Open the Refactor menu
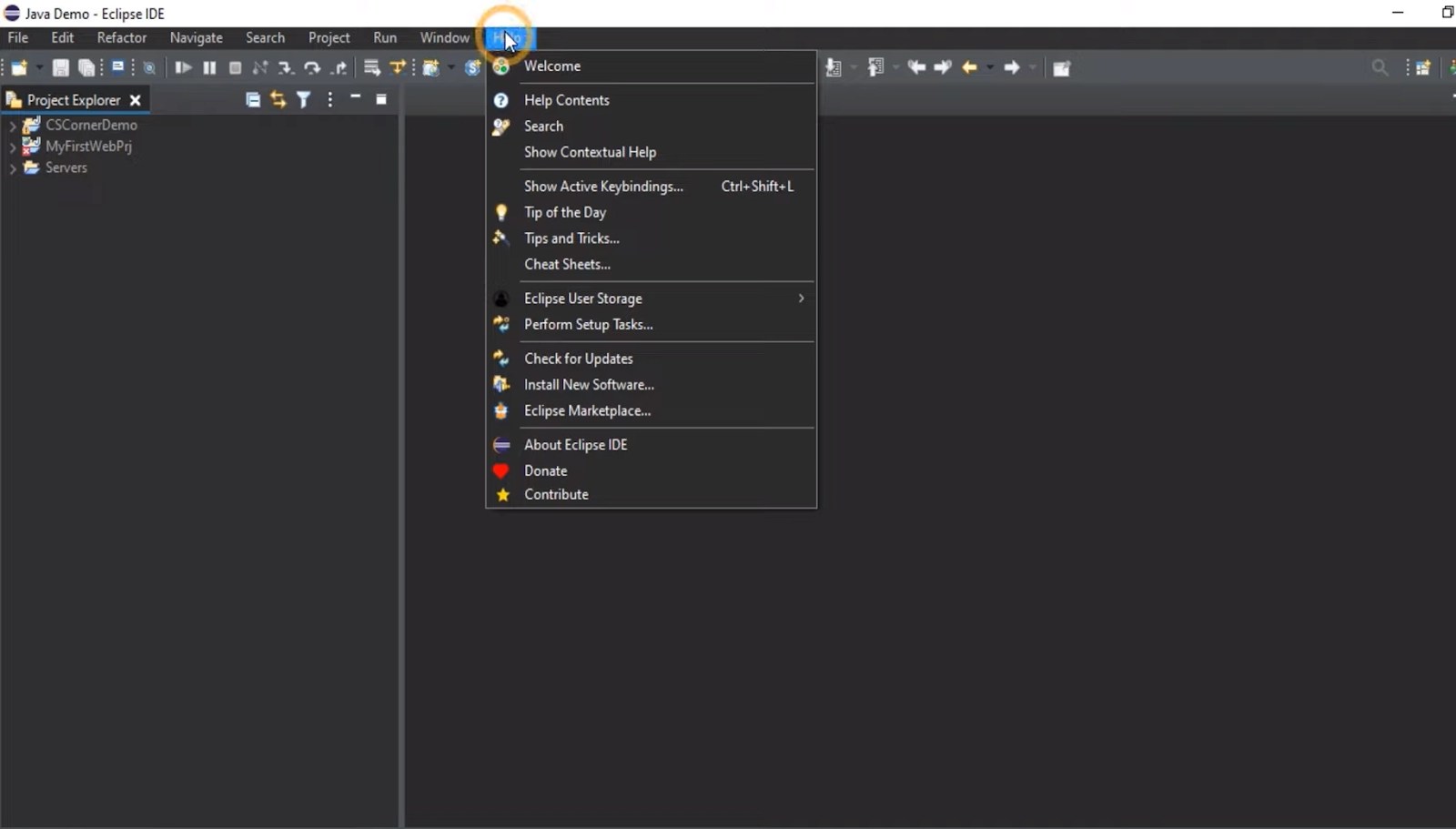This screenshot has width=1456, height=829. pyautogui.click(x=122, y=38)
